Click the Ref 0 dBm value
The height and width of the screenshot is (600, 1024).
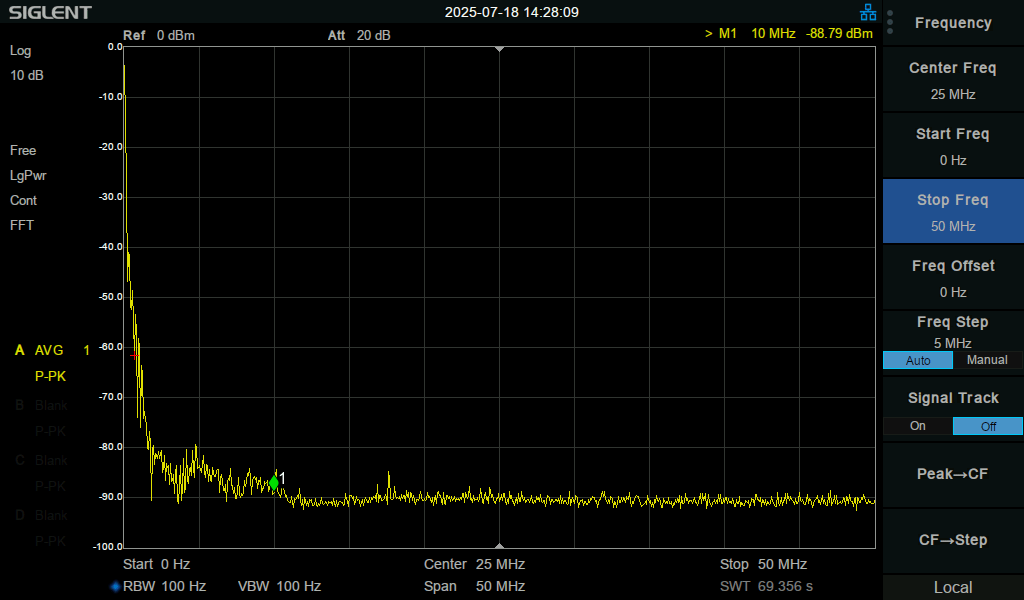point(159,35)
